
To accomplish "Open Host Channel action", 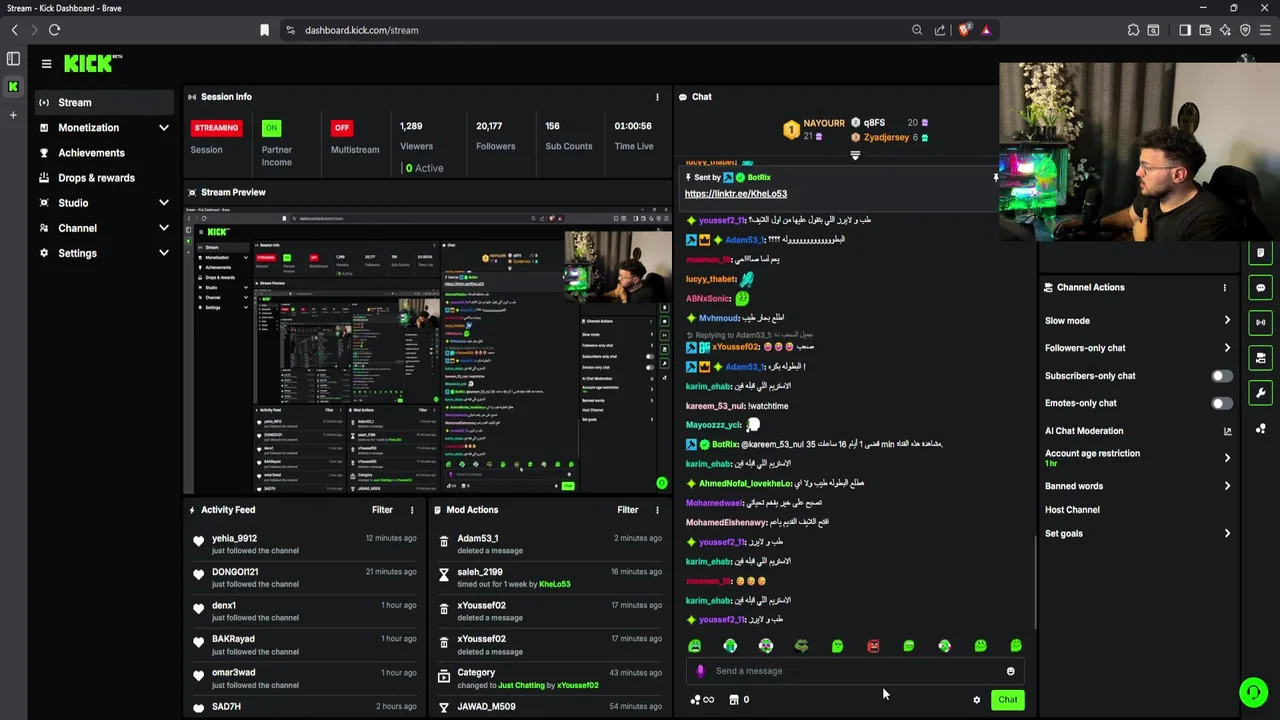I will 1072,510.
